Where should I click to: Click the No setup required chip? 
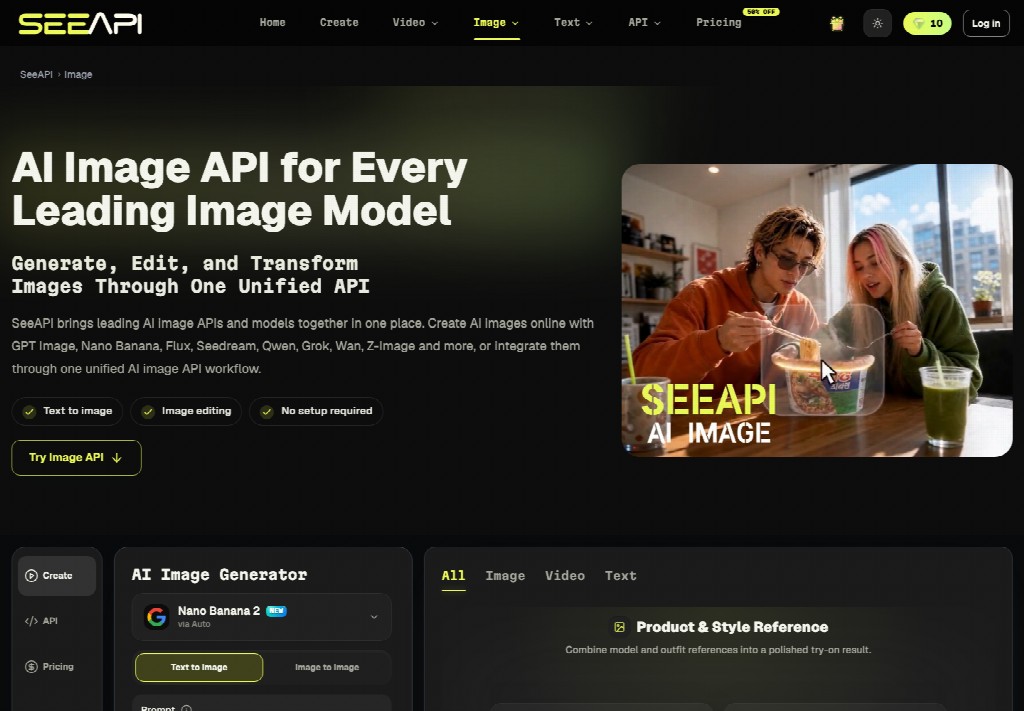pyautogui.click(x=316, y=411)
